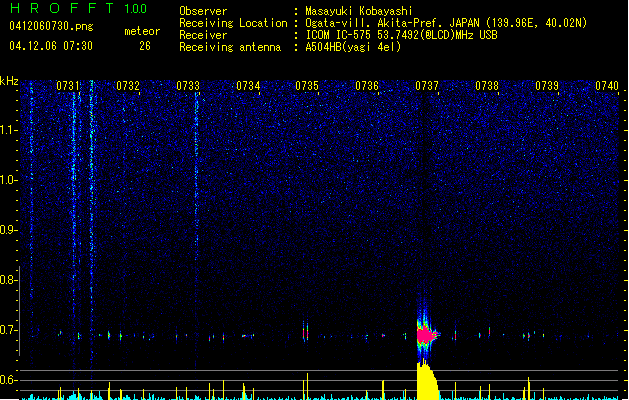Click the 0731 time marker
629x400 pixels.
click(x=67, y=86)
